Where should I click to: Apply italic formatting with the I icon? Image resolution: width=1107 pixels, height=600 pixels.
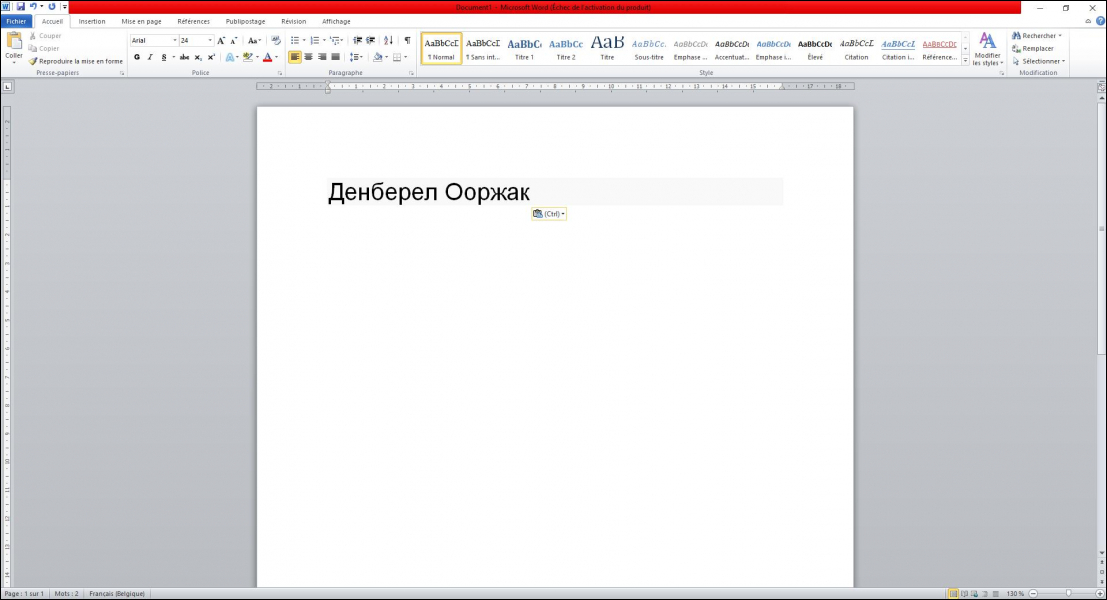coord(150,58)
